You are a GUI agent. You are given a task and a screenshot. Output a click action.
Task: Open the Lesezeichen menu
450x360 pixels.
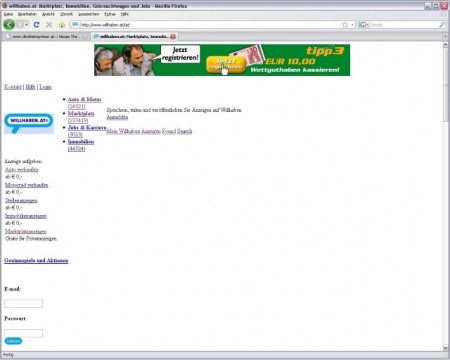coord(89,14)
